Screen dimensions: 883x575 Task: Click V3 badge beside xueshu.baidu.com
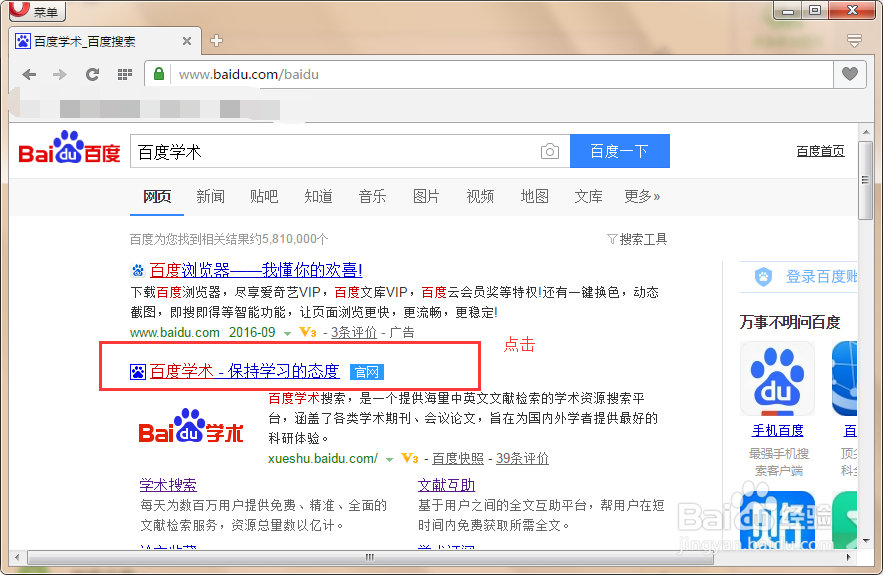(x=409, y=458)
